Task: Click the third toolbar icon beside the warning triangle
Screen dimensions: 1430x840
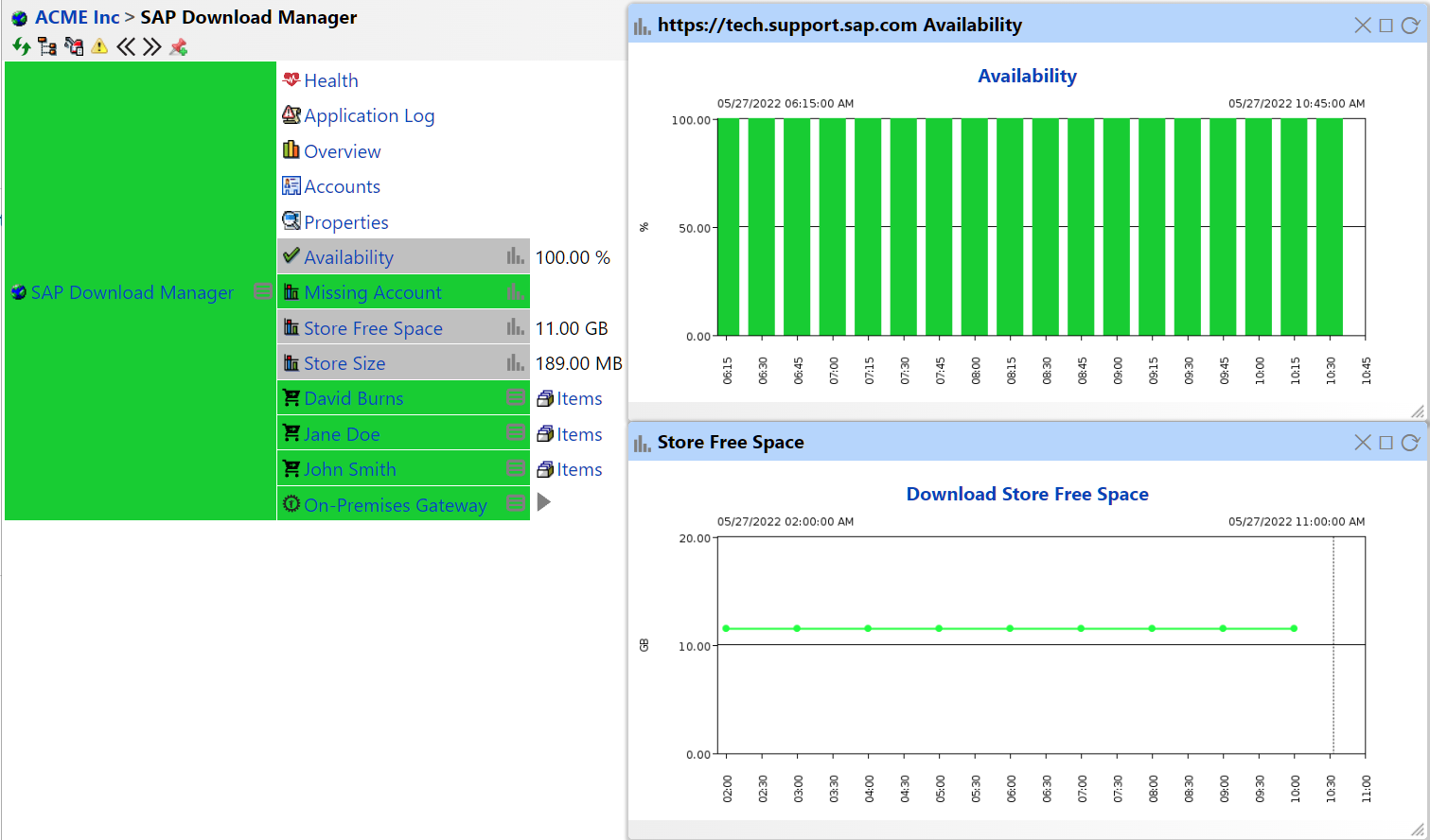Action: click(74, 46)
